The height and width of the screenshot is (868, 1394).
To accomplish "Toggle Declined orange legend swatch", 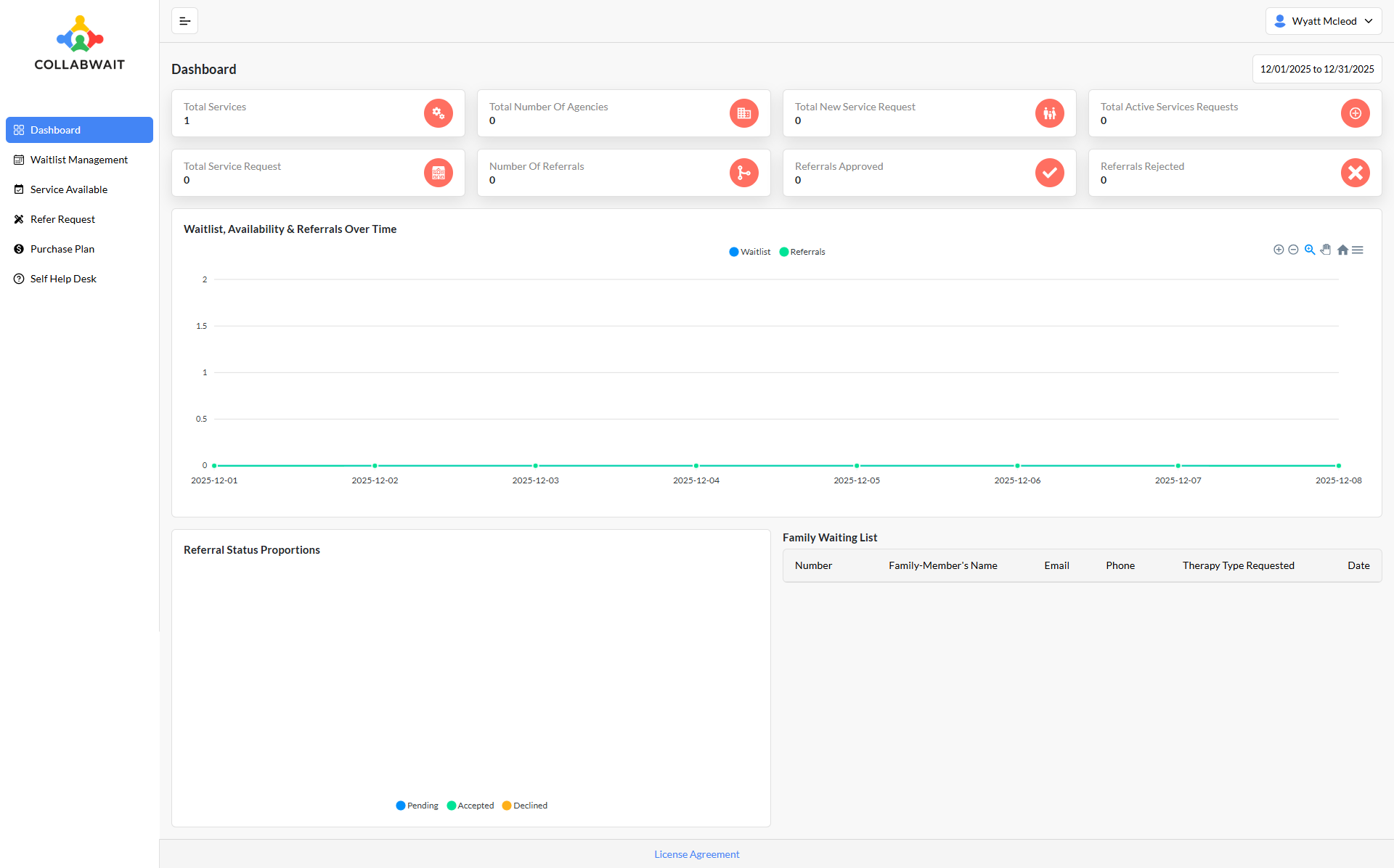I will point(507,806).
